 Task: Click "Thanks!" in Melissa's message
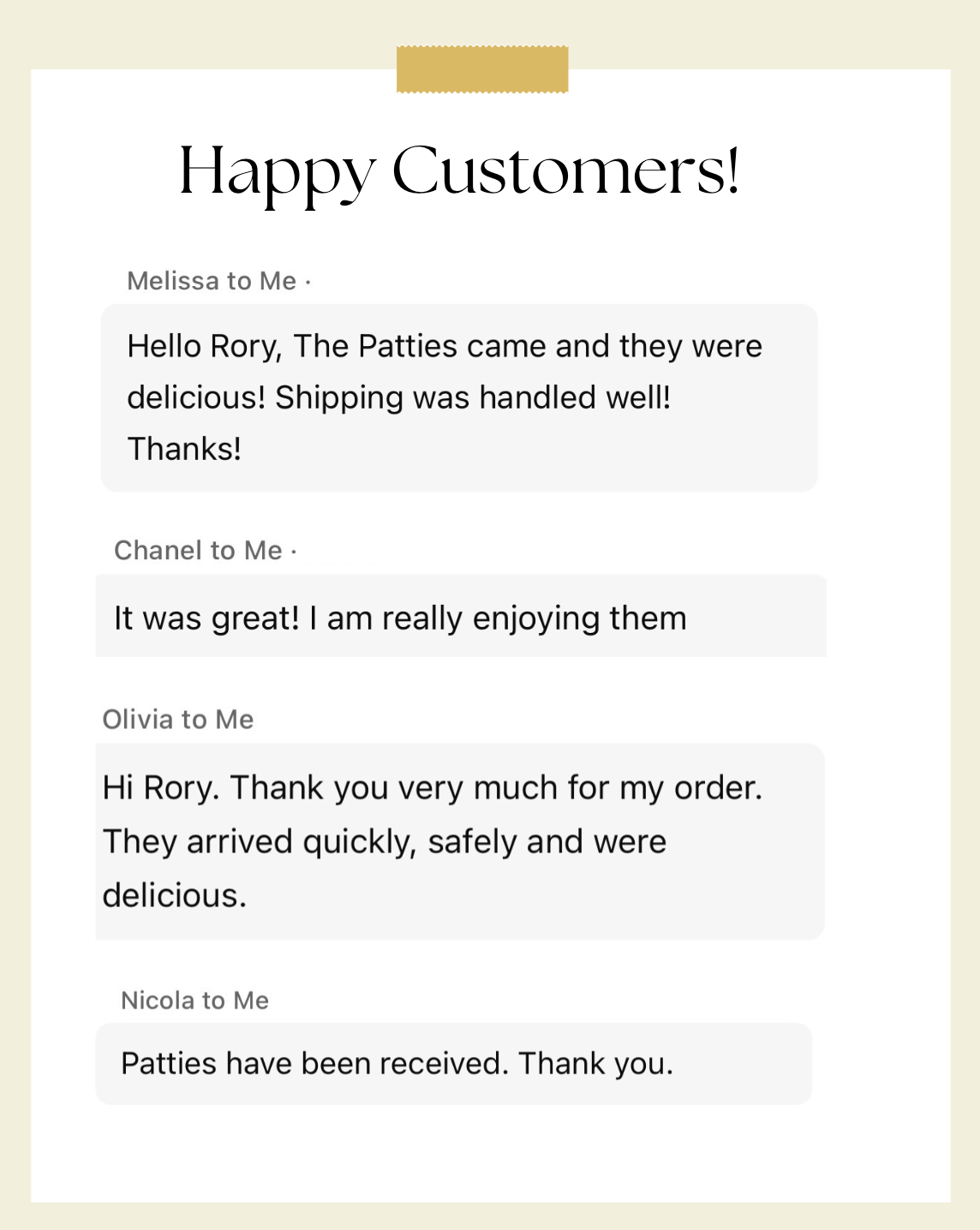tap(184, 449)
